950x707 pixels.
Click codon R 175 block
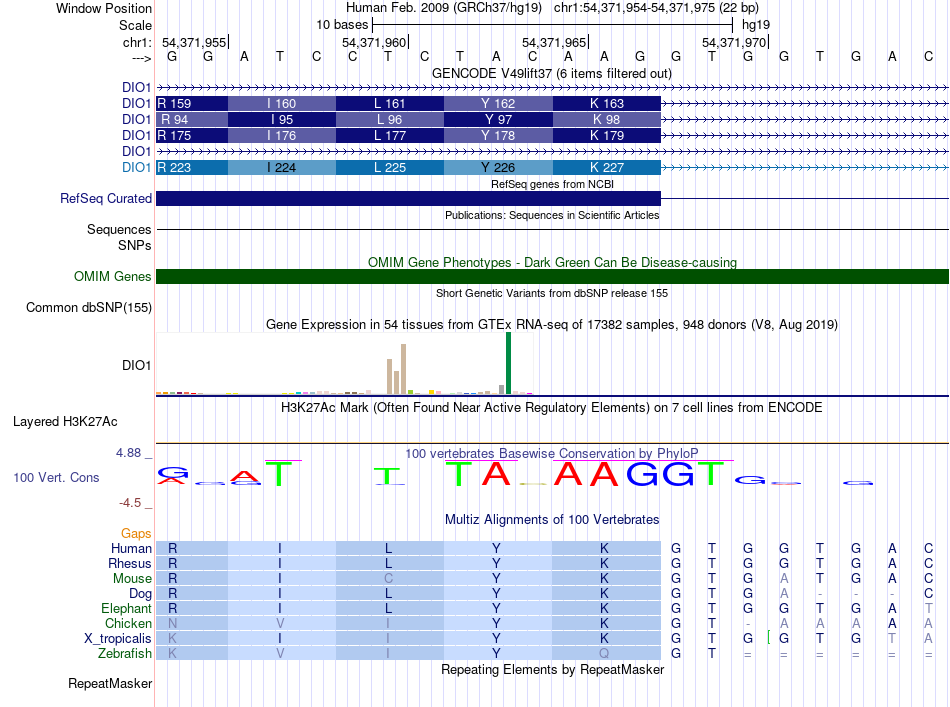point(192,135)
